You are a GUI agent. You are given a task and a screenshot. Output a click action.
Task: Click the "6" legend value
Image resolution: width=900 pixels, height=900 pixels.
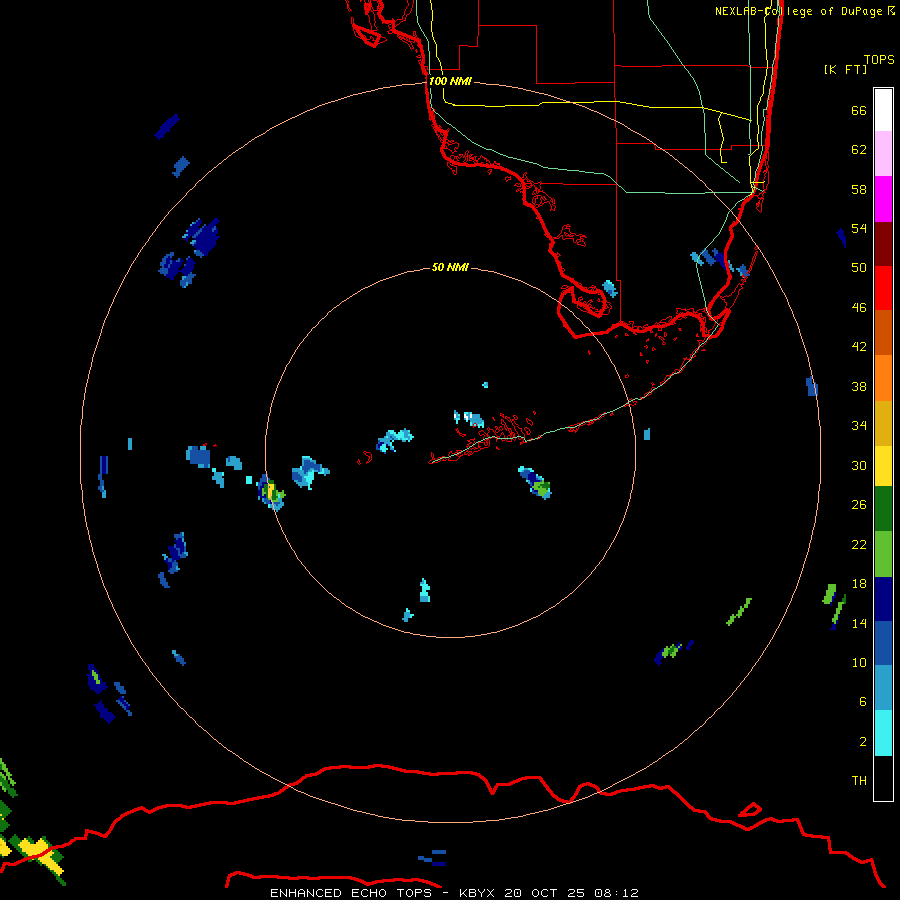[862, 701]
